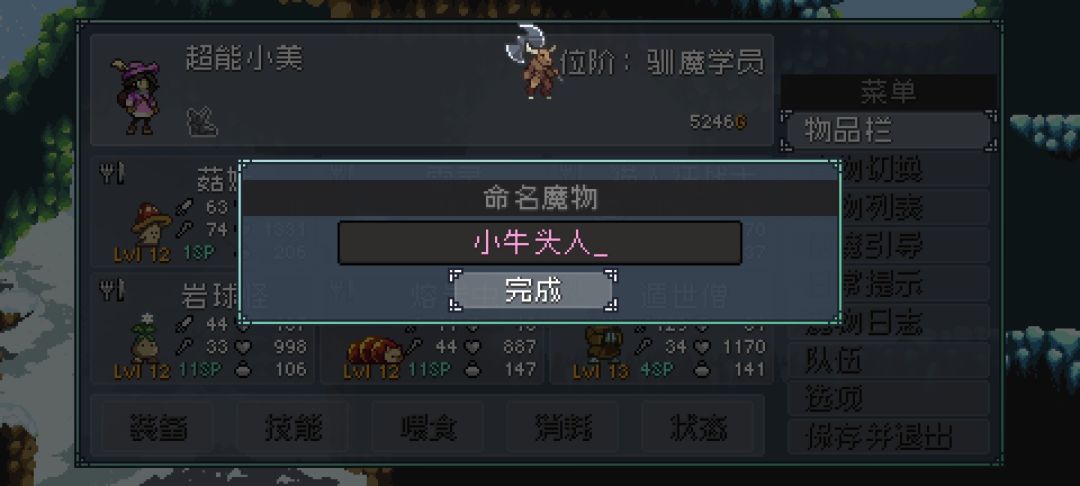Select the purple-hat keeper character sprite

coord(136,96)
